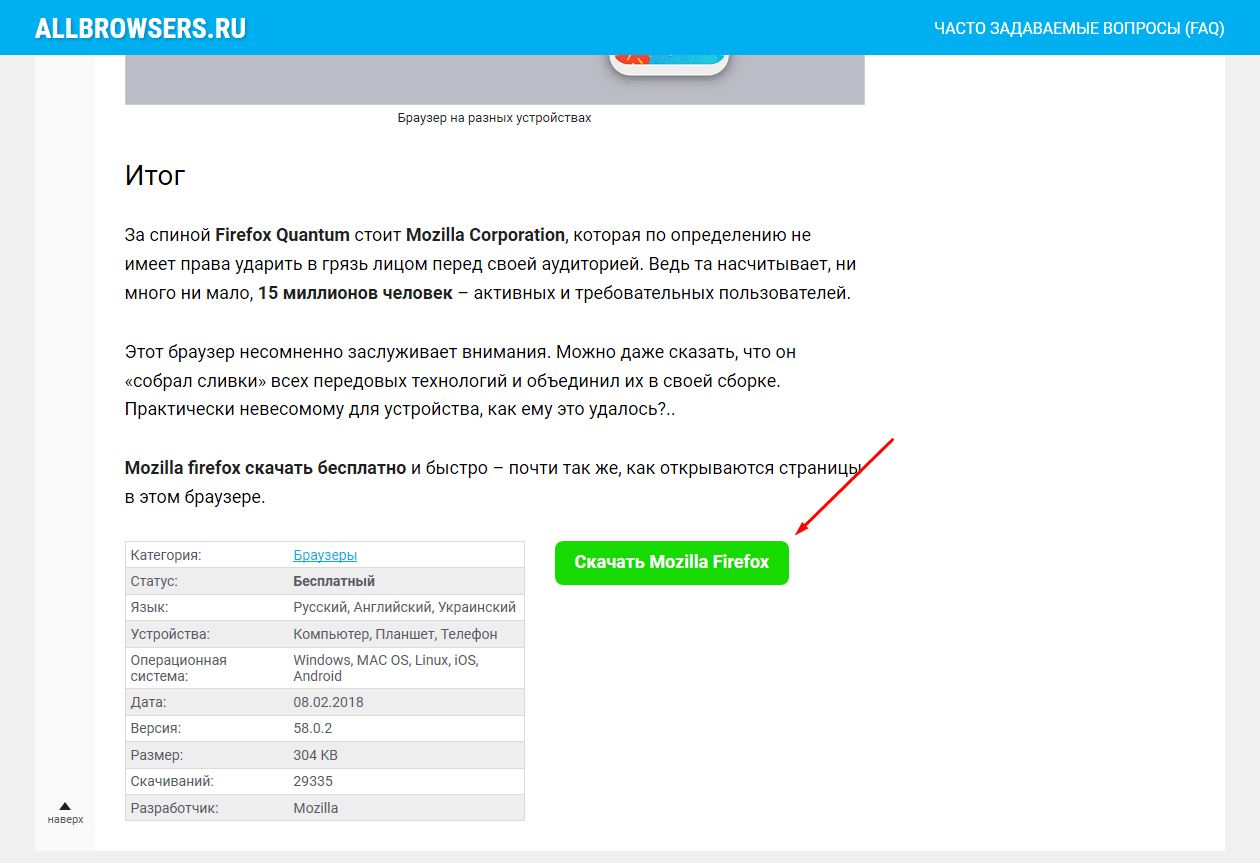Click the Windows, MAC OS operating system cell

[x=385, y=668]
